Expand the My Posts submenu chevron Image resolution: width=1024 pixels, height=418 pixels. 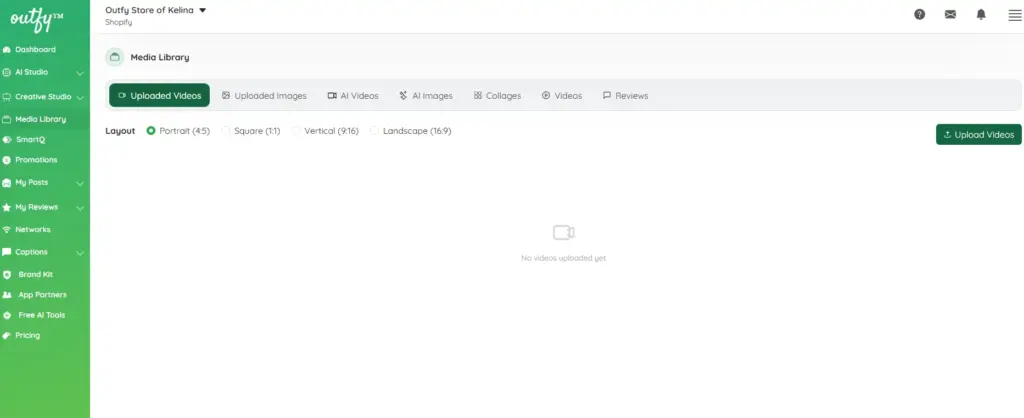tap(80, 184)
